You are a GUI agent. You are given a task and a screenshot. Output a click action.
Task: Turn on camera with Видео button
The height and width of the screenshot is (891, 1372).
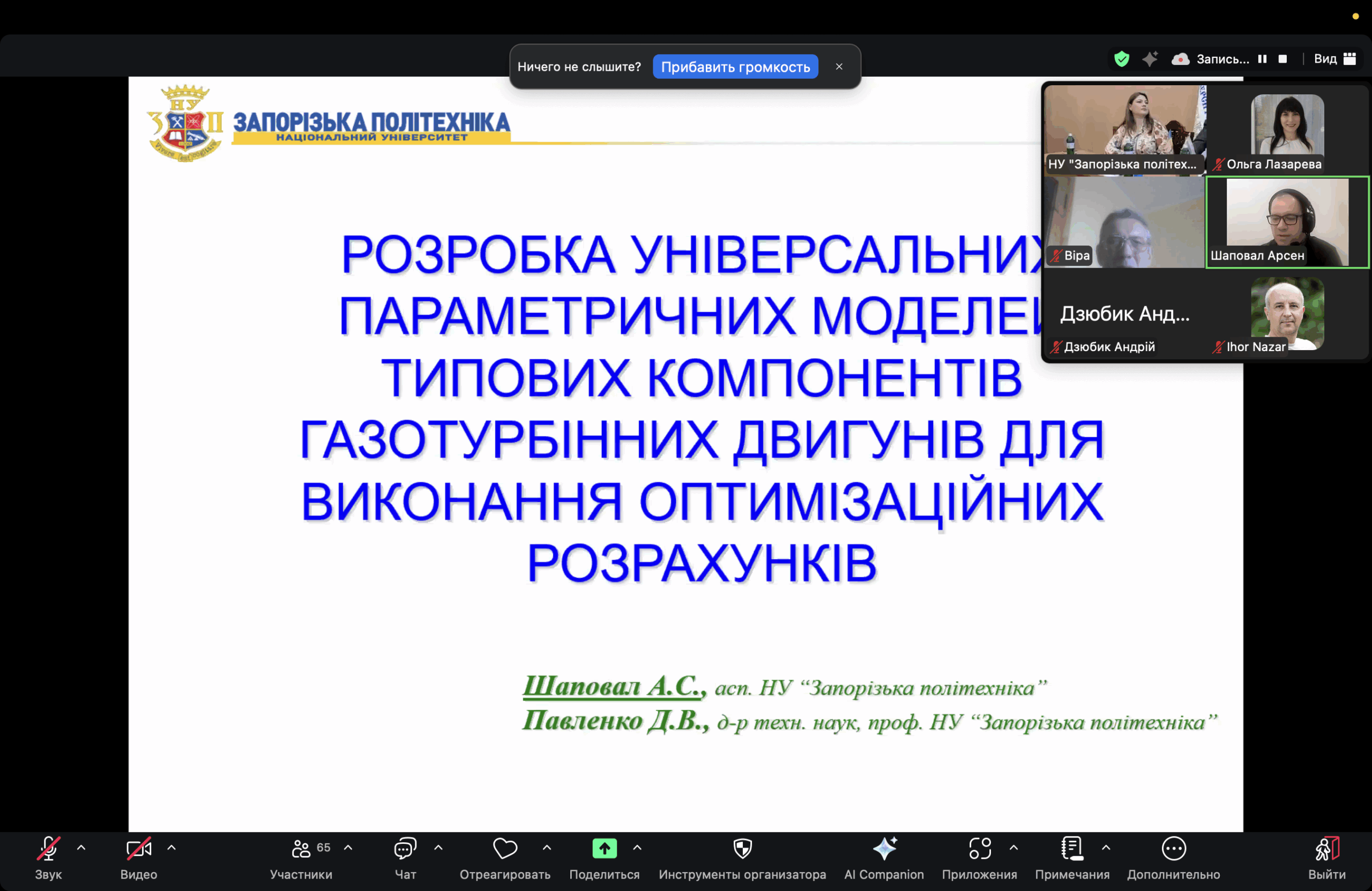[138, 848]
